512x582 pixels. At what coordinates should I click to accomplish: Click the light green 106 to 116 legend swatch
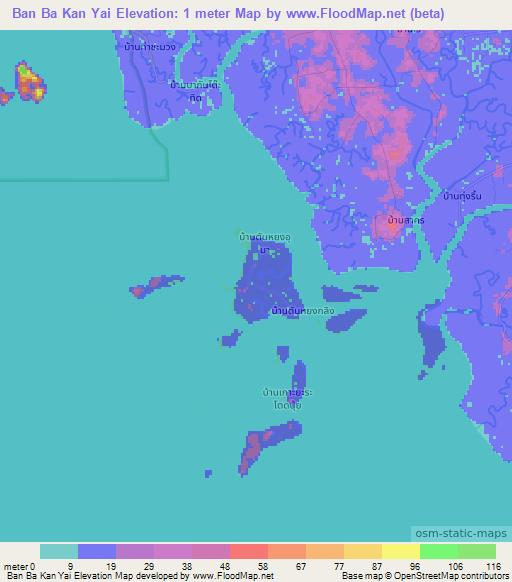477,551
